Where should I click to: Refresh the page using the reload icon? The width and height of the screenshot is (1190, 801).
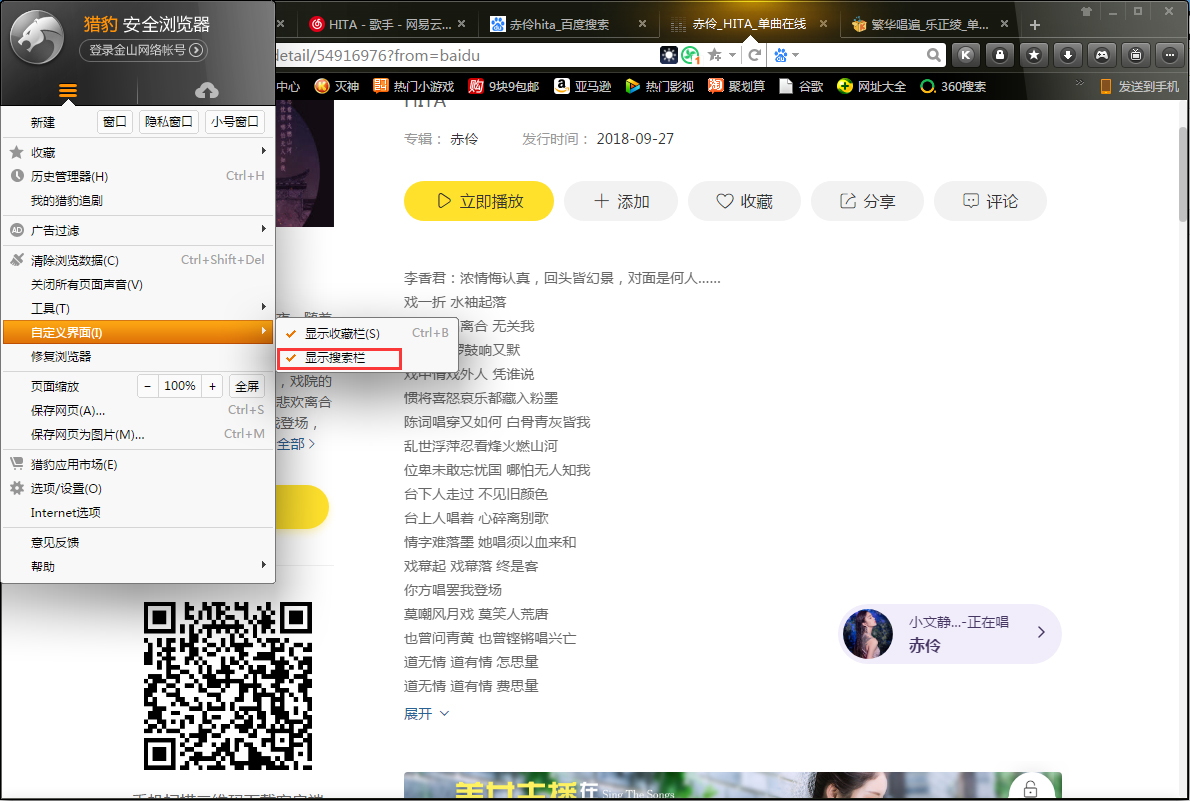pos(754,55)
